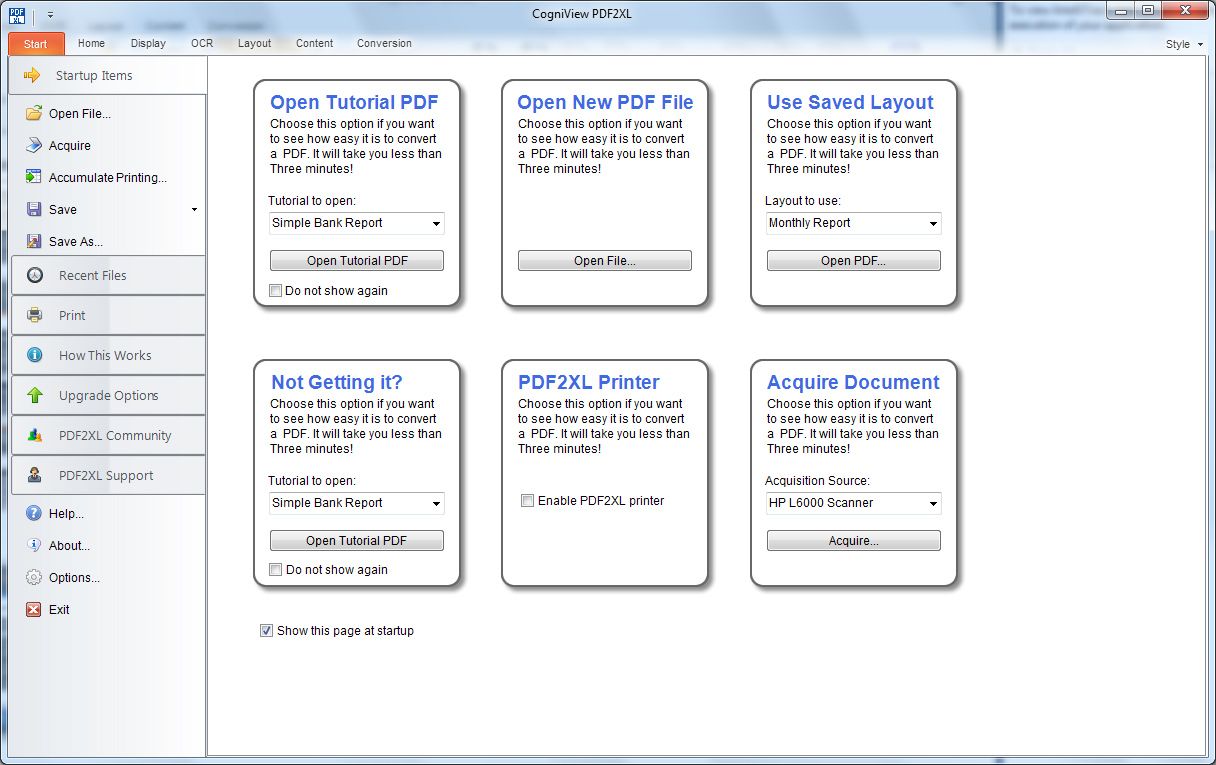Click the red Exit icon

pos(34,609)
